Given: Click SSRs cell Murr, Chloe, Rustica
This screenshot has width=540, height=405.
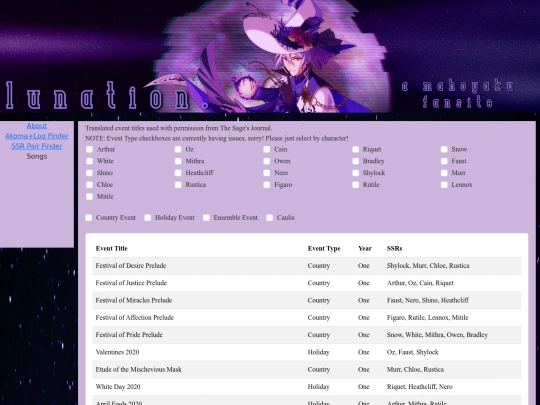Looking at the screenshot, I should pos(415,369).
